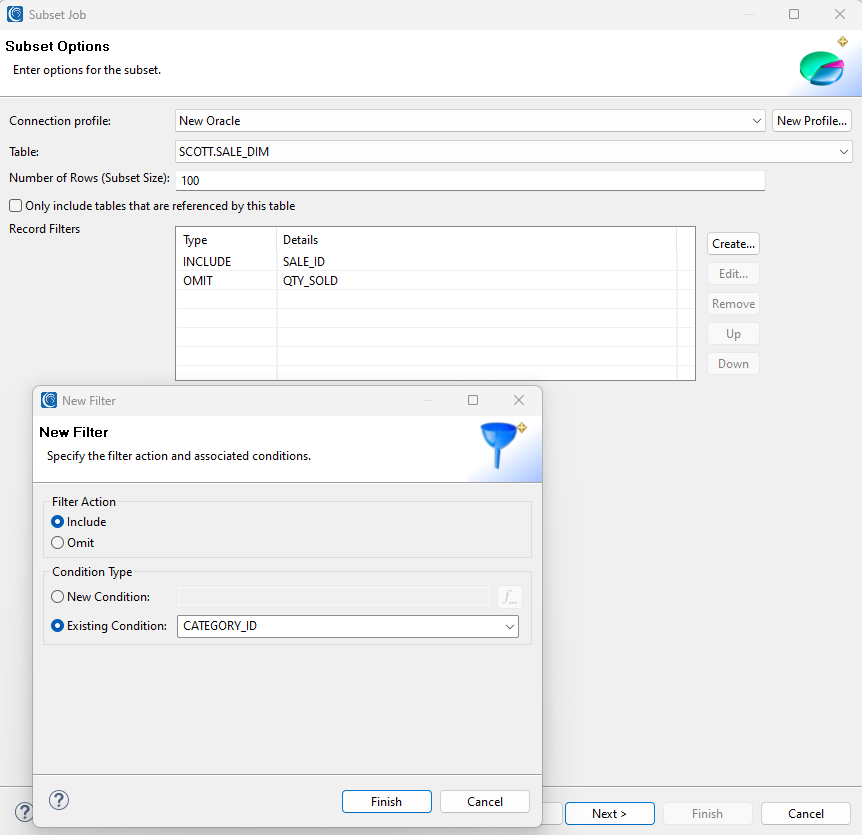Choose the New Condition radio option

57,597
